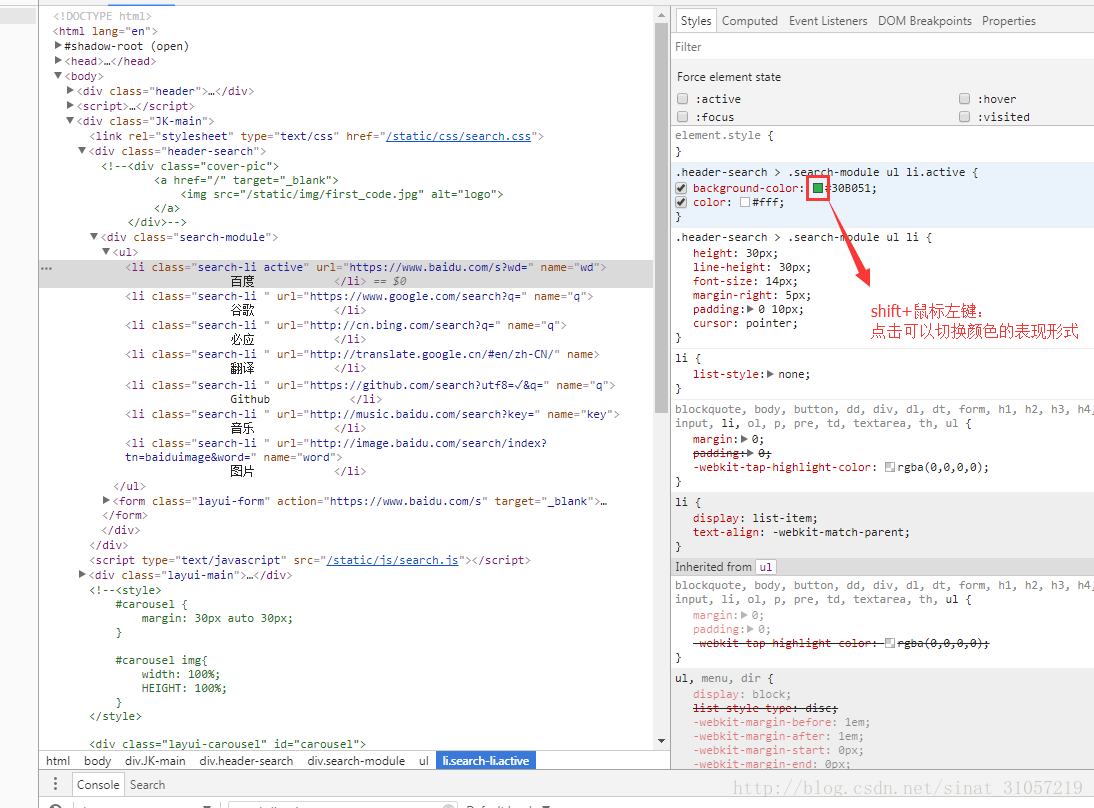Expand the layui-form form node
The width and height of the screenshot is (1094, 808).
click(106, 500)
